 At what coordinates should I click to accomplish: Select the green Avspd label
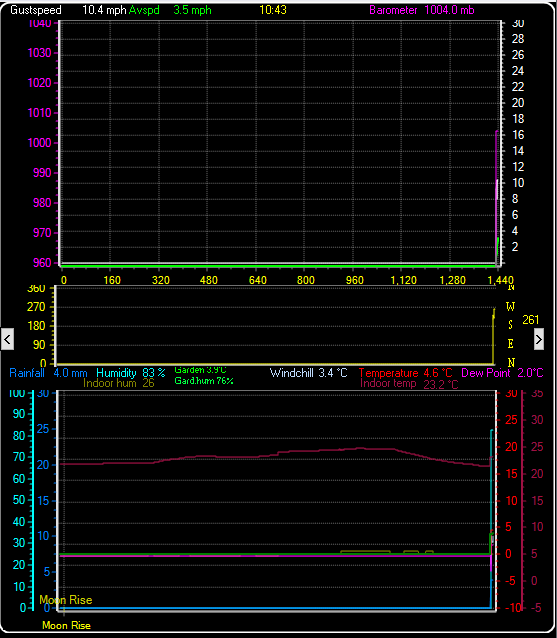(144, 10)
